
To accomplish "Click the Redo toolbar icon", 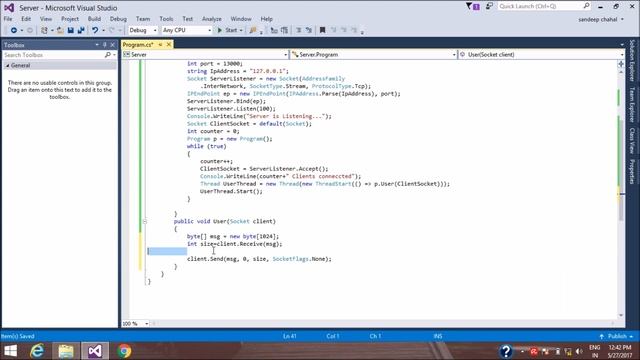I will [112, 30].
